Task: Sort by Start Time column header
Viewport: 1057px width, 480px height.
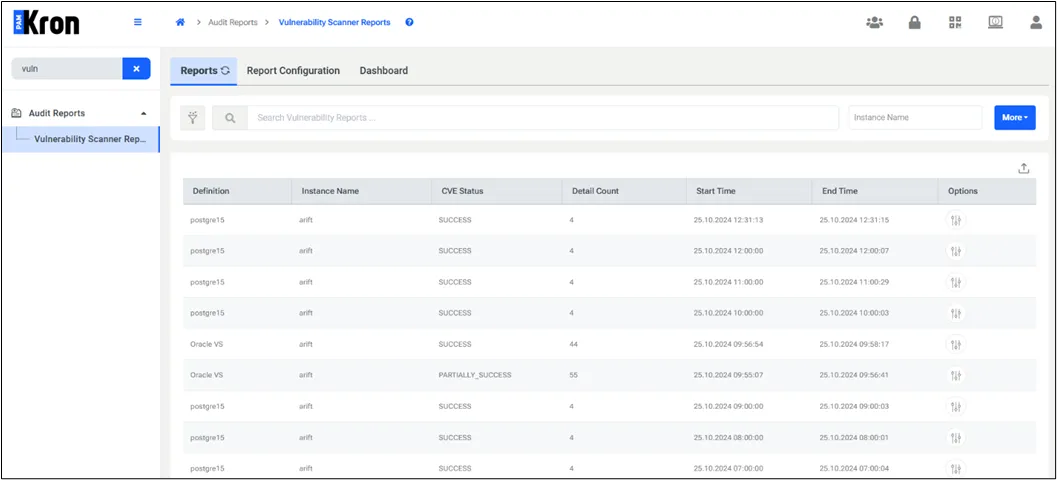Action: pyautogui.click(x=749, y=191)
